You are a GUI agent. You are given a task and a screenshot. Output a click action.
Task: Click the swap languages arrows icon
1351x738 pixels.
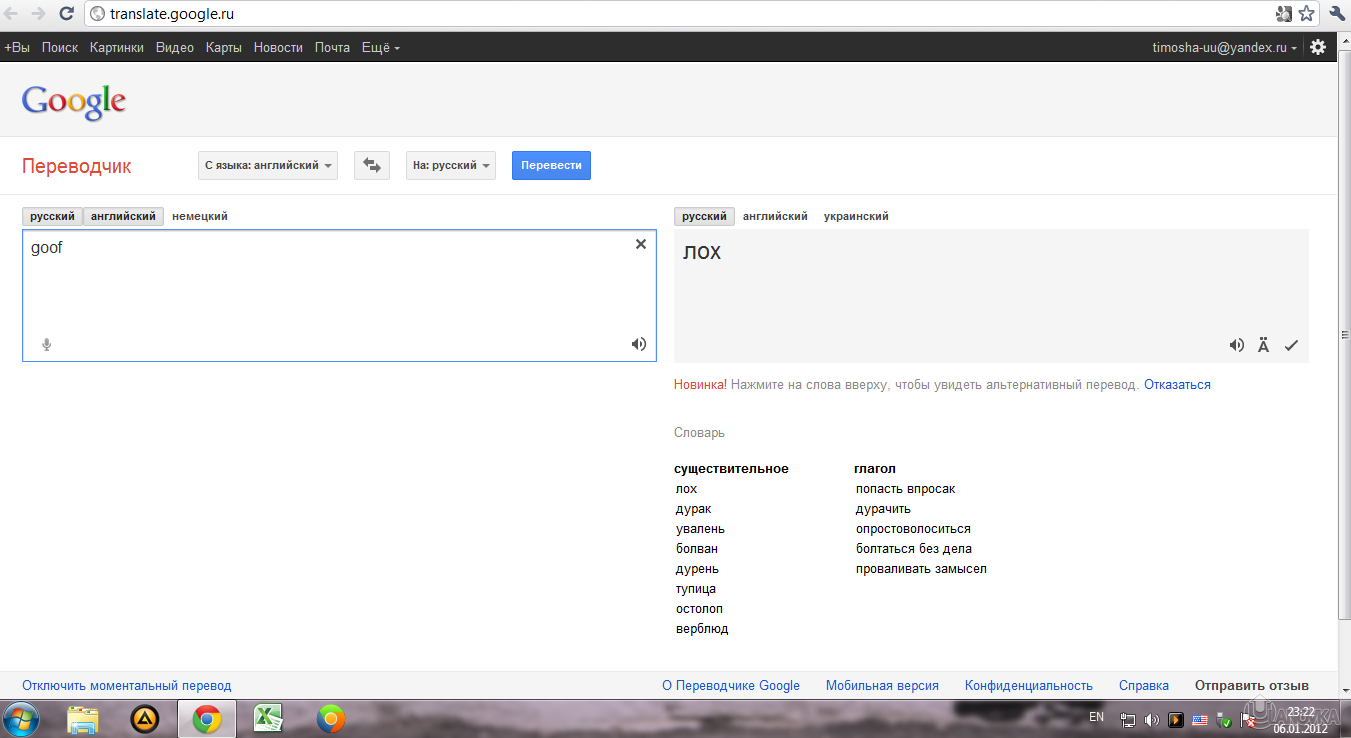[372, 165]
